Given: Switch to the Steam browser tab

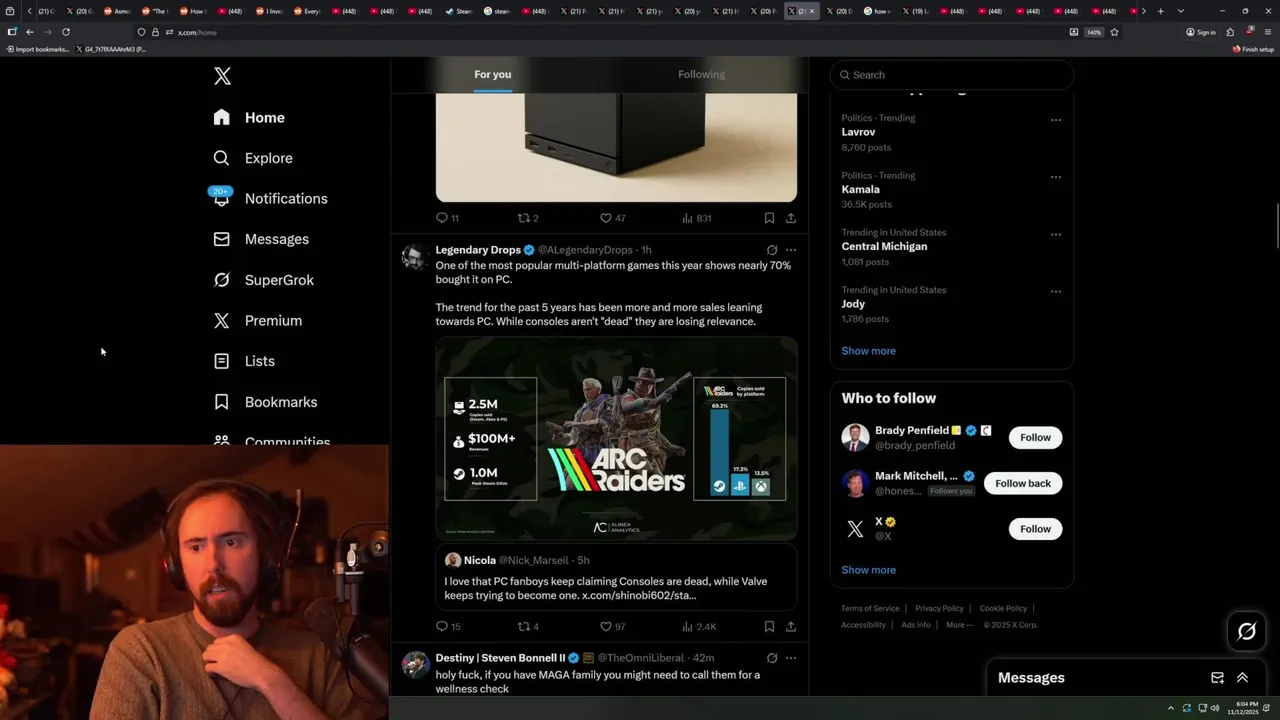Looking at the screenshot, I should pos(458,11).
